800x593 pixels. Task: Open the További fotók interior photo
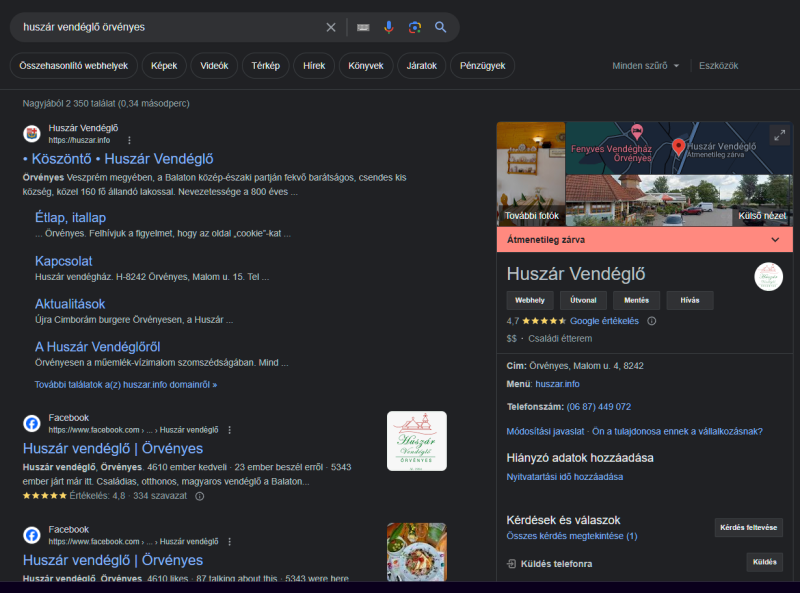click(531, 174)
